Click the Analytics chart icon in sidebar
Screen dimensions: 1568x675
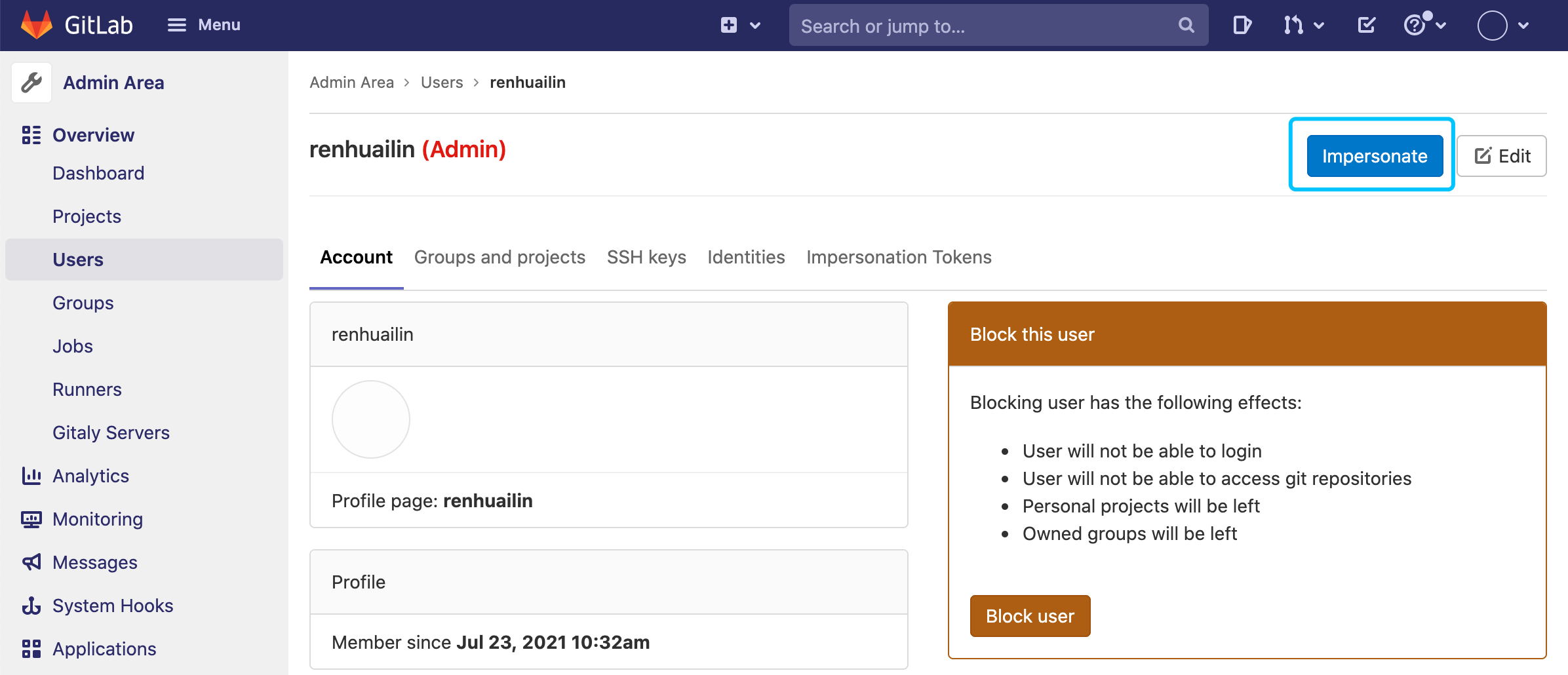tap(31, 476)
